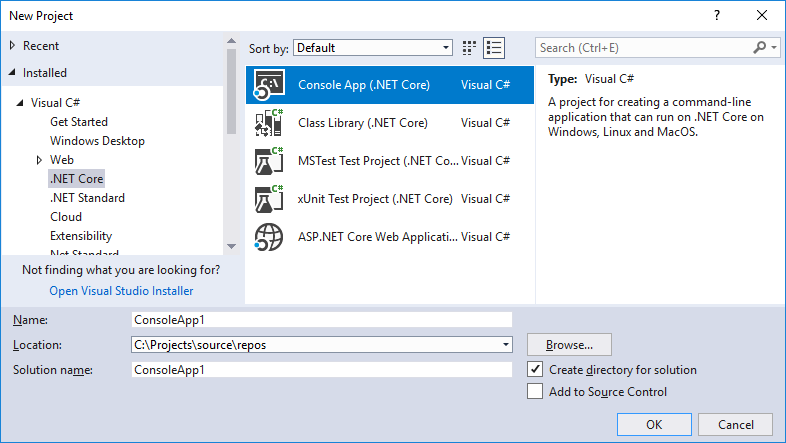The image size is (786, 443).
Task: Click the 'Class Library (.NET Core)' label
Action: coord(363,123)
